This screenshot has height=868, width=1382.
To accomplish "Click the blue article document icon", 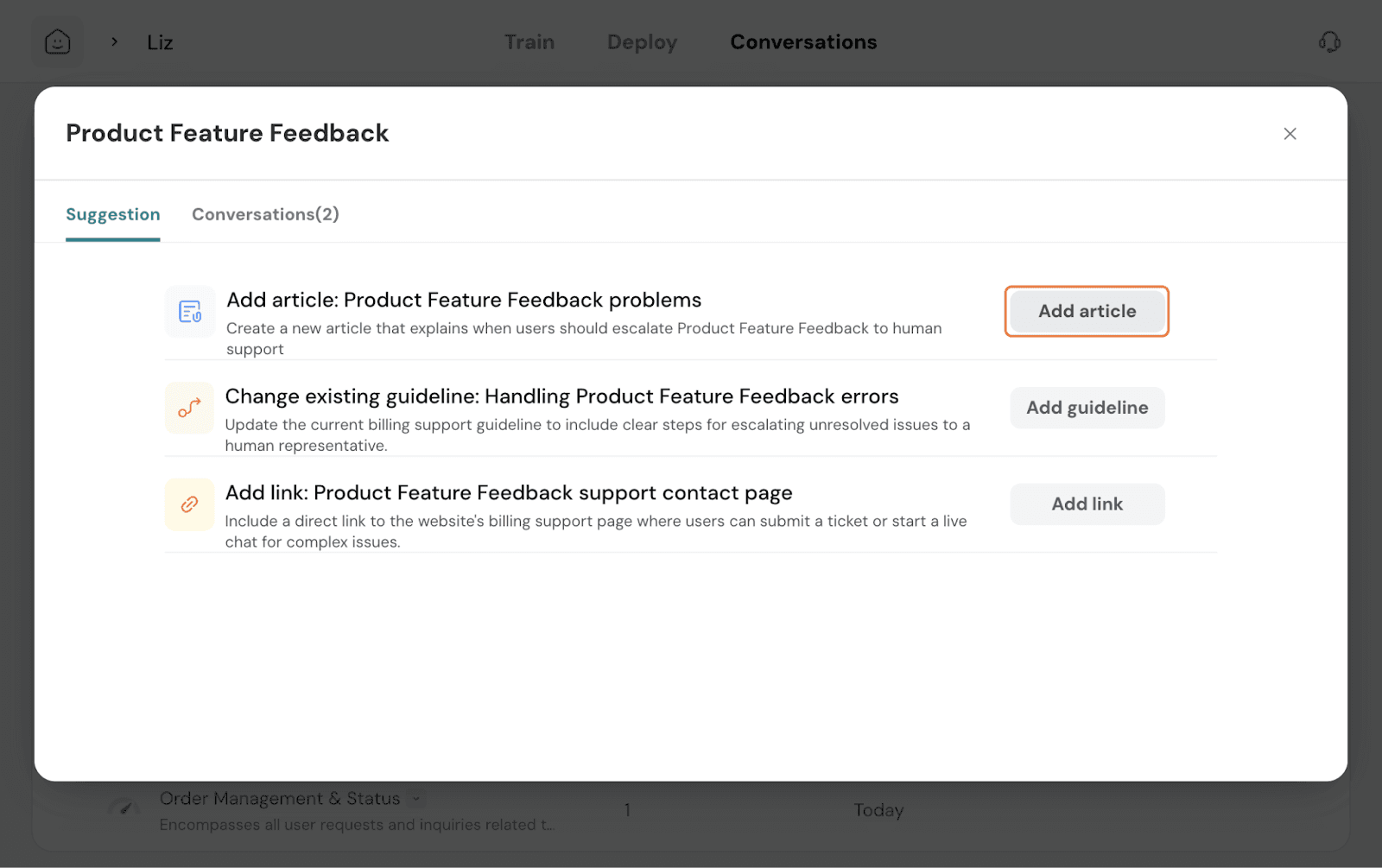I will pos(190,311).
